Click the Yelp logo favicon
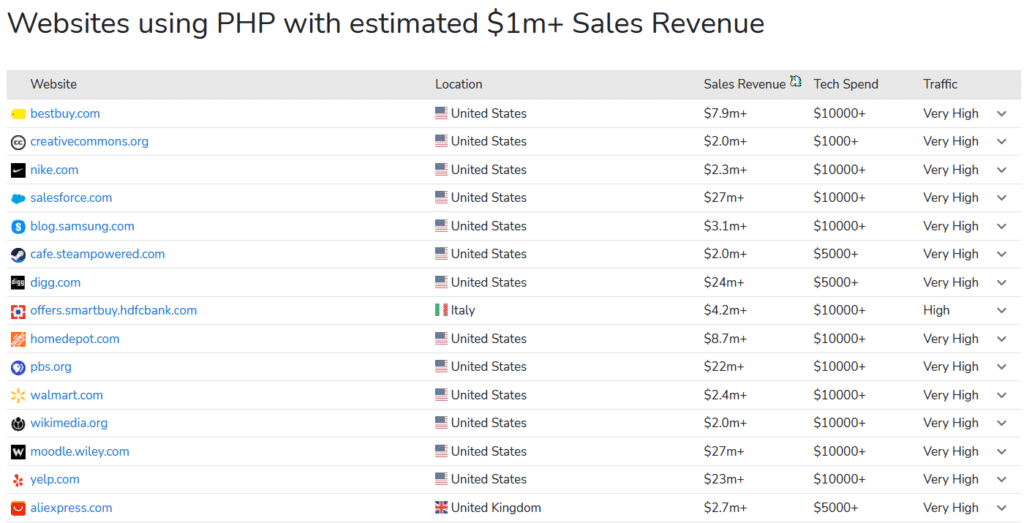Screen dimensions: 1024x523 point(18,480)
